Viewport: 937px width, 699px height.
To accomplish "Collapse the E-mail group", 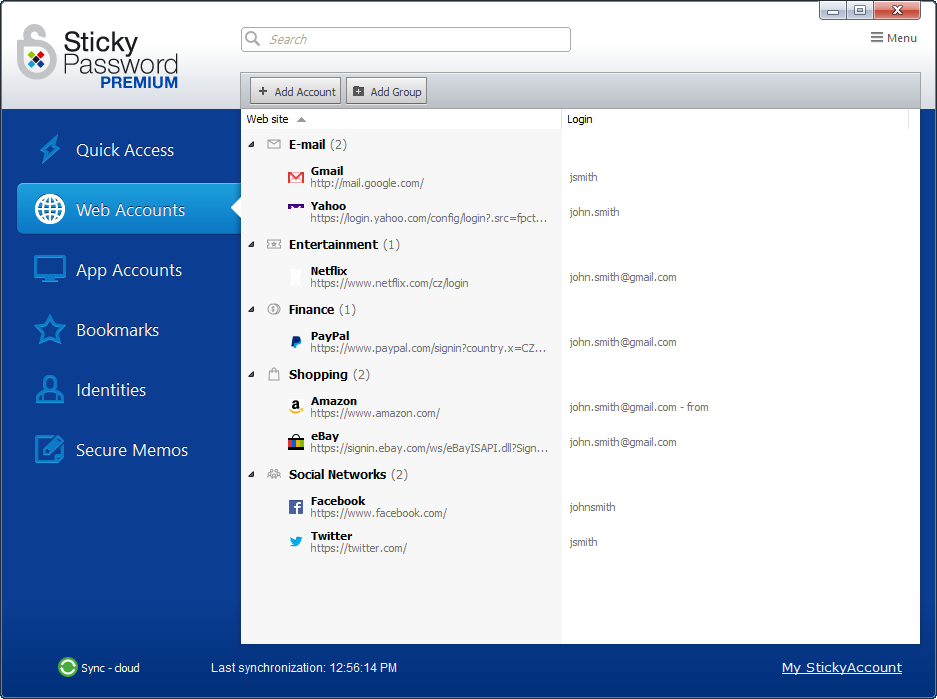I will click(252, 144).
